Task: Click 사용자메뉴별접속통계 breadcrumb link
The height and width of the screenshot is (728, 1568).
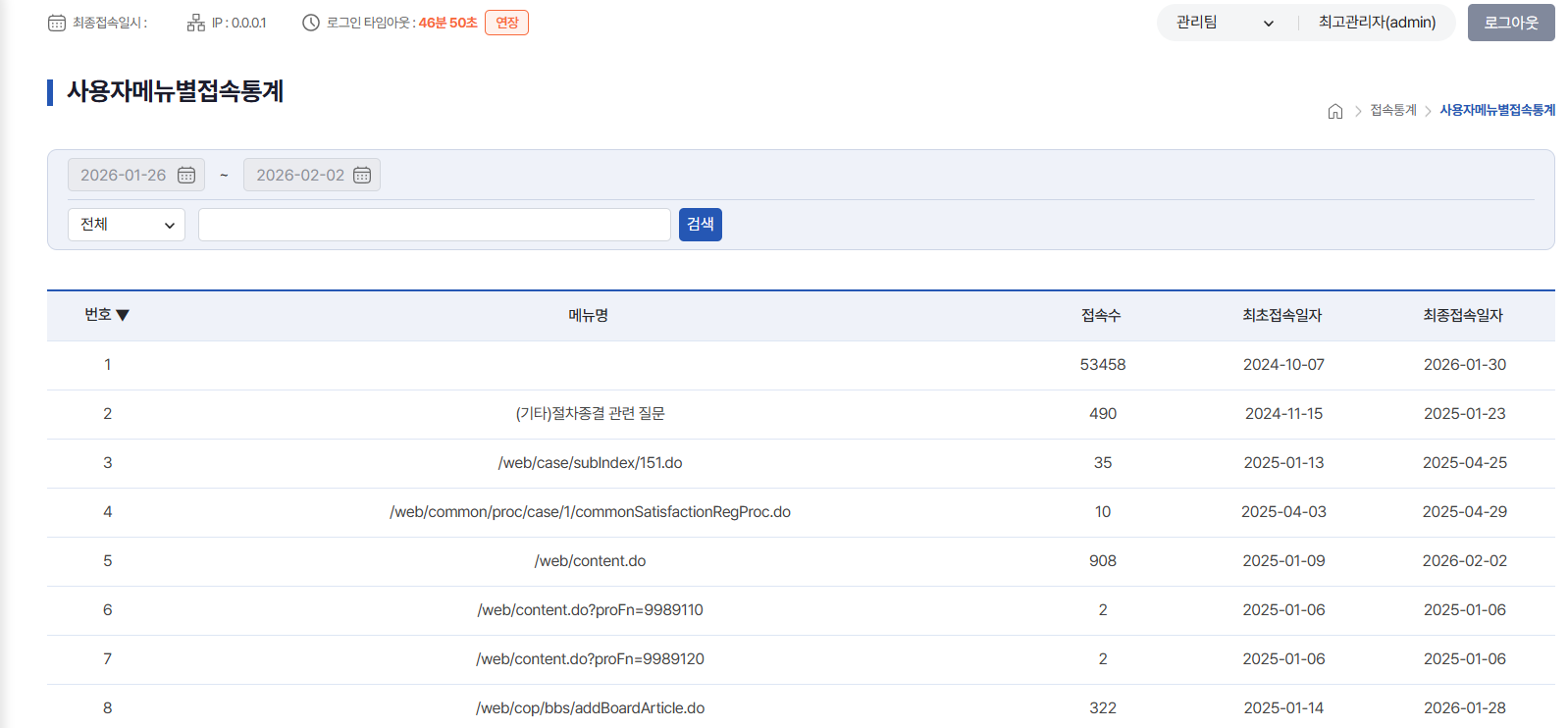Action: [x=1496, y=111]
